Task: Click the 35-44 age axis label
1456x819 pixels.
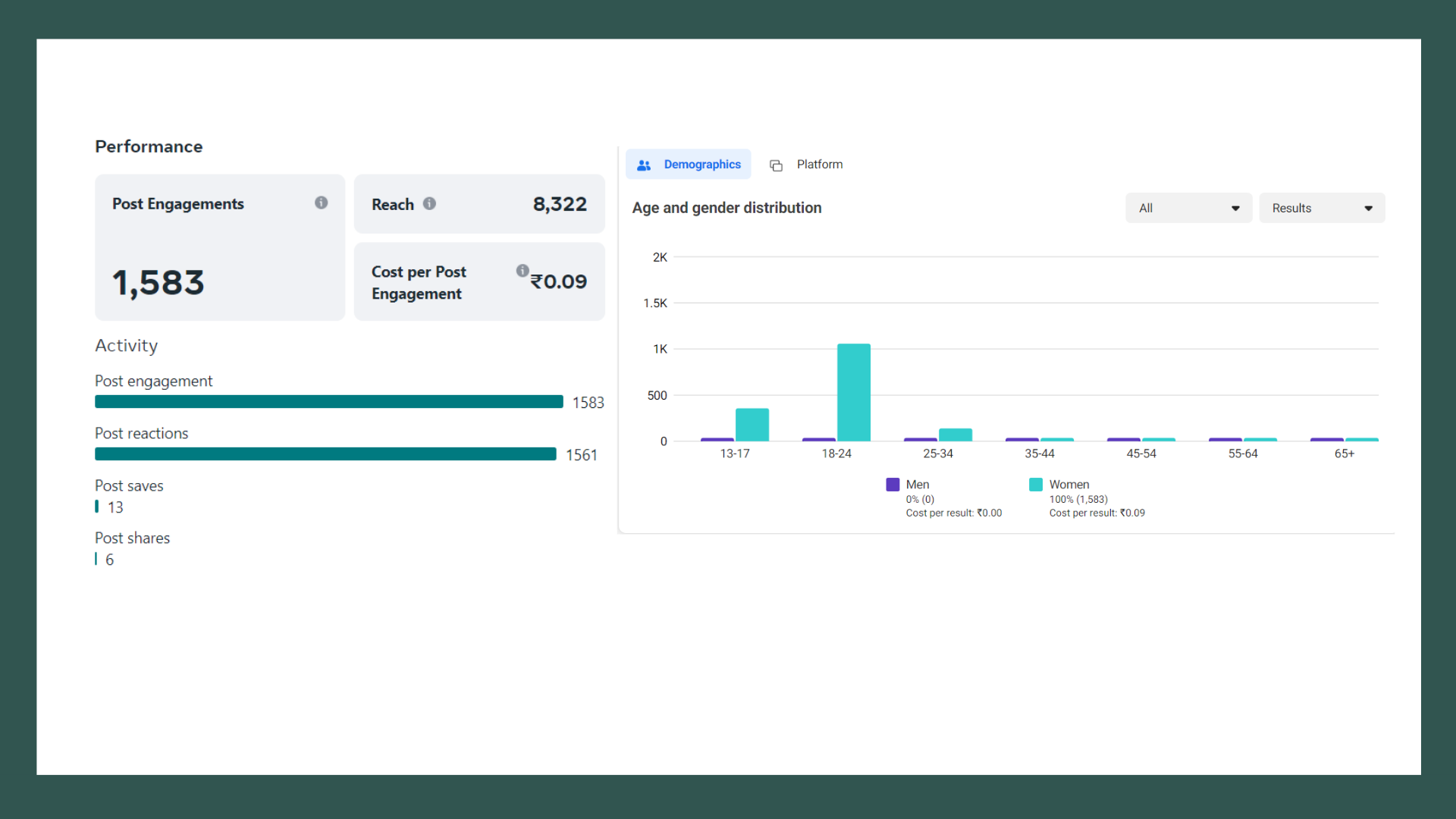Action: tap(1040, 453)
